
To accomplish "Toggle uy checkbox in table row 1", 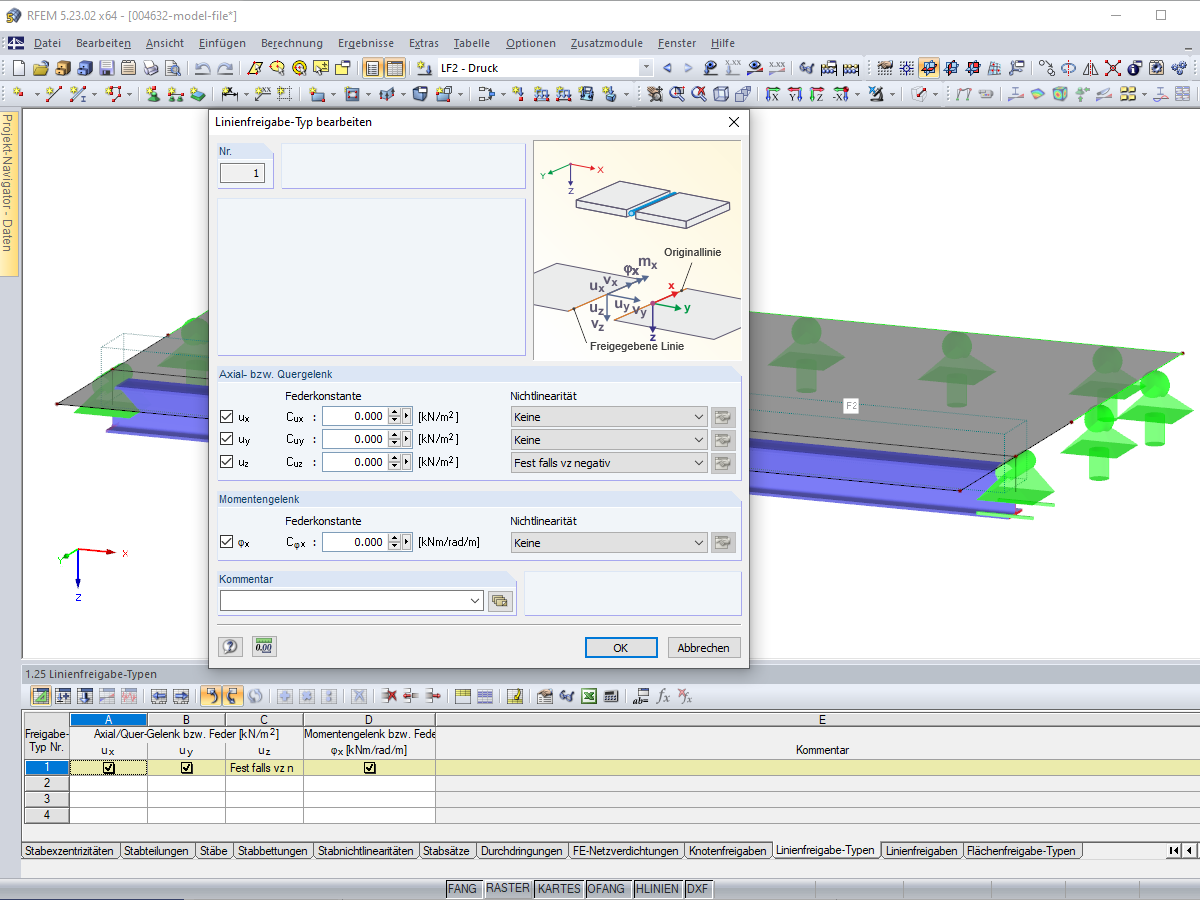I will 187,768.
